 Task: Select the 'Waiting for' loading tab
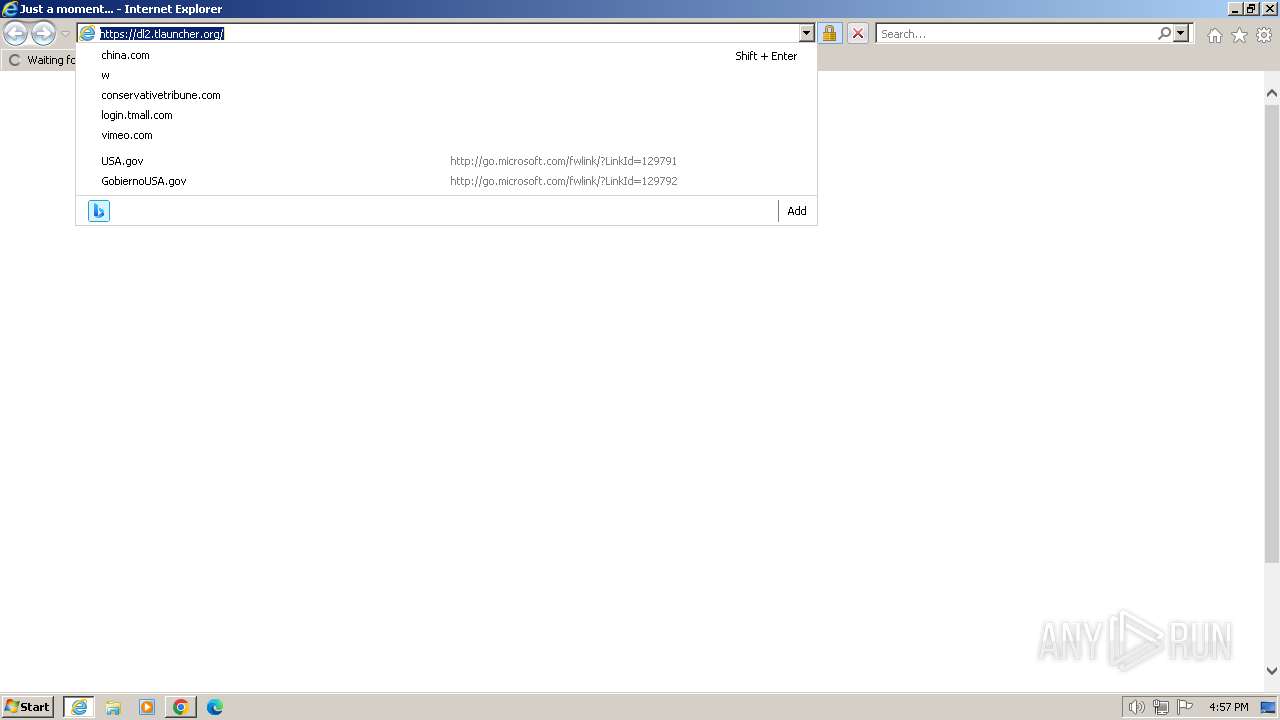tap(40, 60)
